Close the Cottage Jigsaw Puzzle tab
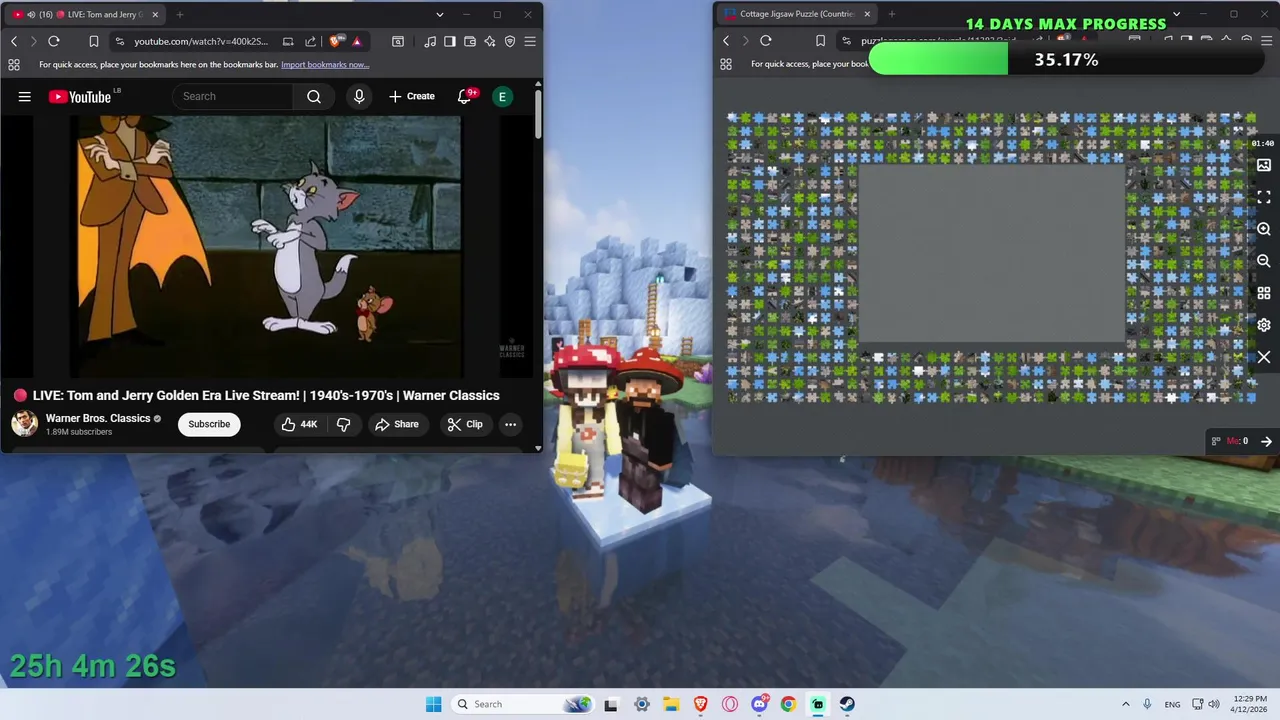Screen dimensions: 1280x720 click(867, 14)
